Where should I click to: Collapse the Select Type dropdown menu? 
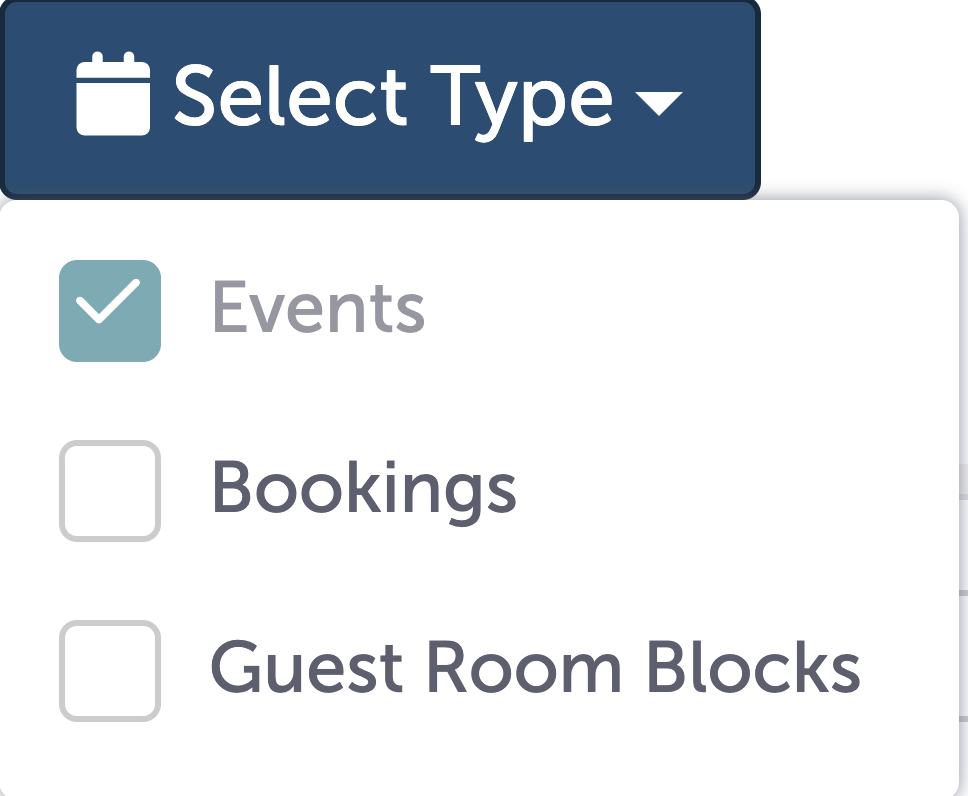pyautogui.click(x=380, y=98)
